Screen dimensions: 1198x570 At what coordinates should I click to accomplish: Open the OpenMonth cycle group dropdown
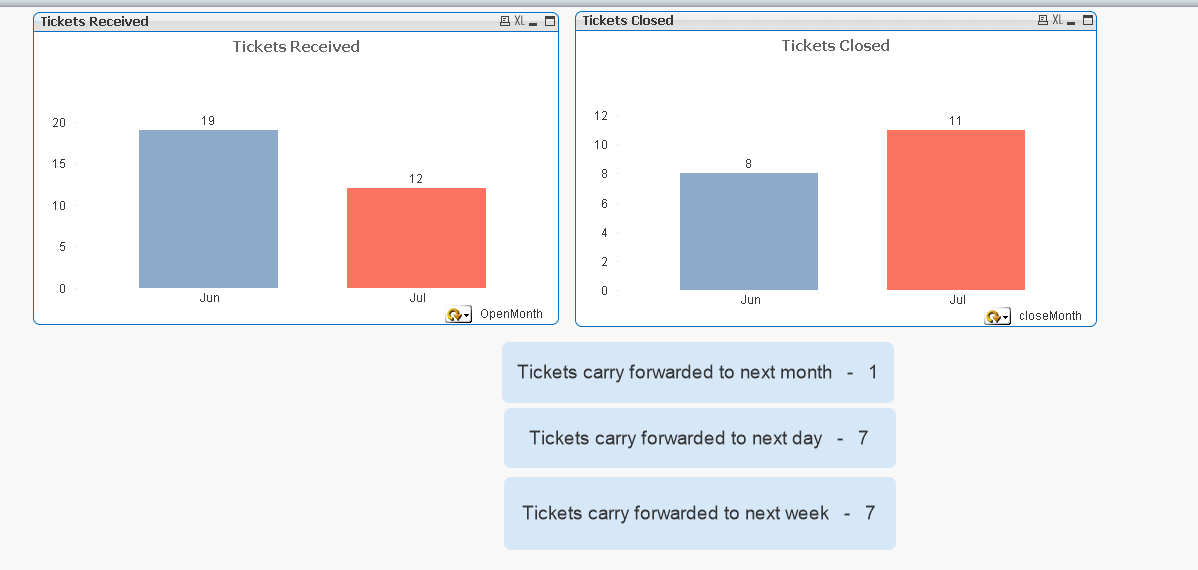click(x=458, y=315)
